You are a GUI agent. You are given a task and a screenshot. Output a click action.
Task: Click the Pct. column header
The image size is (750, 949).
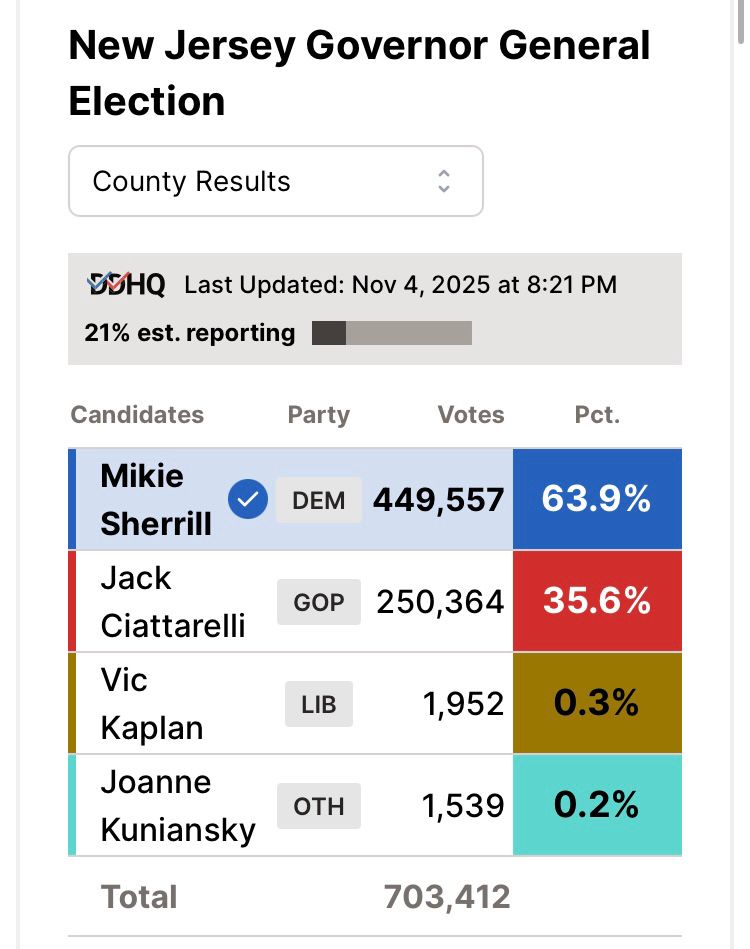click(x=597, y=415)
